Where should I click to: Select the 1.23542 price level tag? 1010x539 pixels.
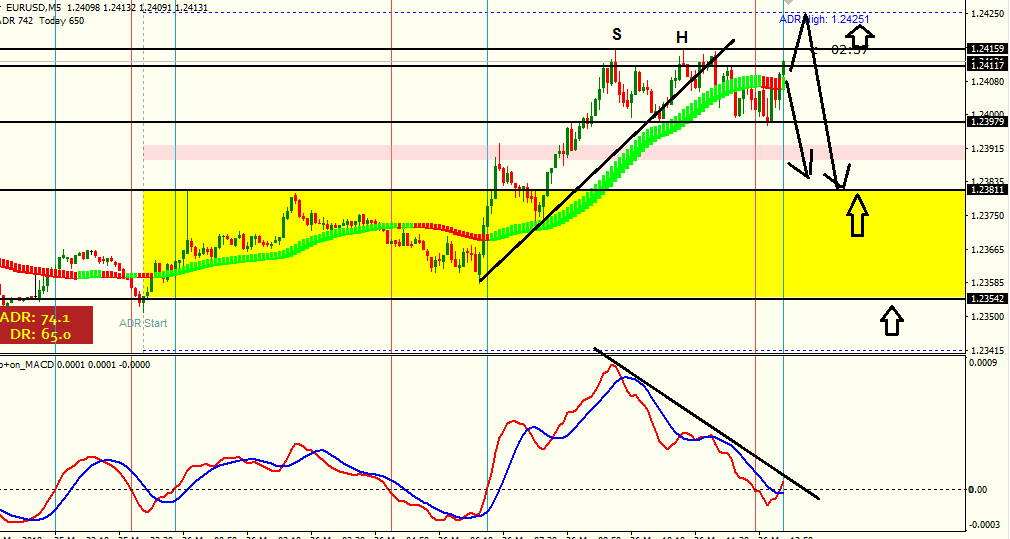987,299
